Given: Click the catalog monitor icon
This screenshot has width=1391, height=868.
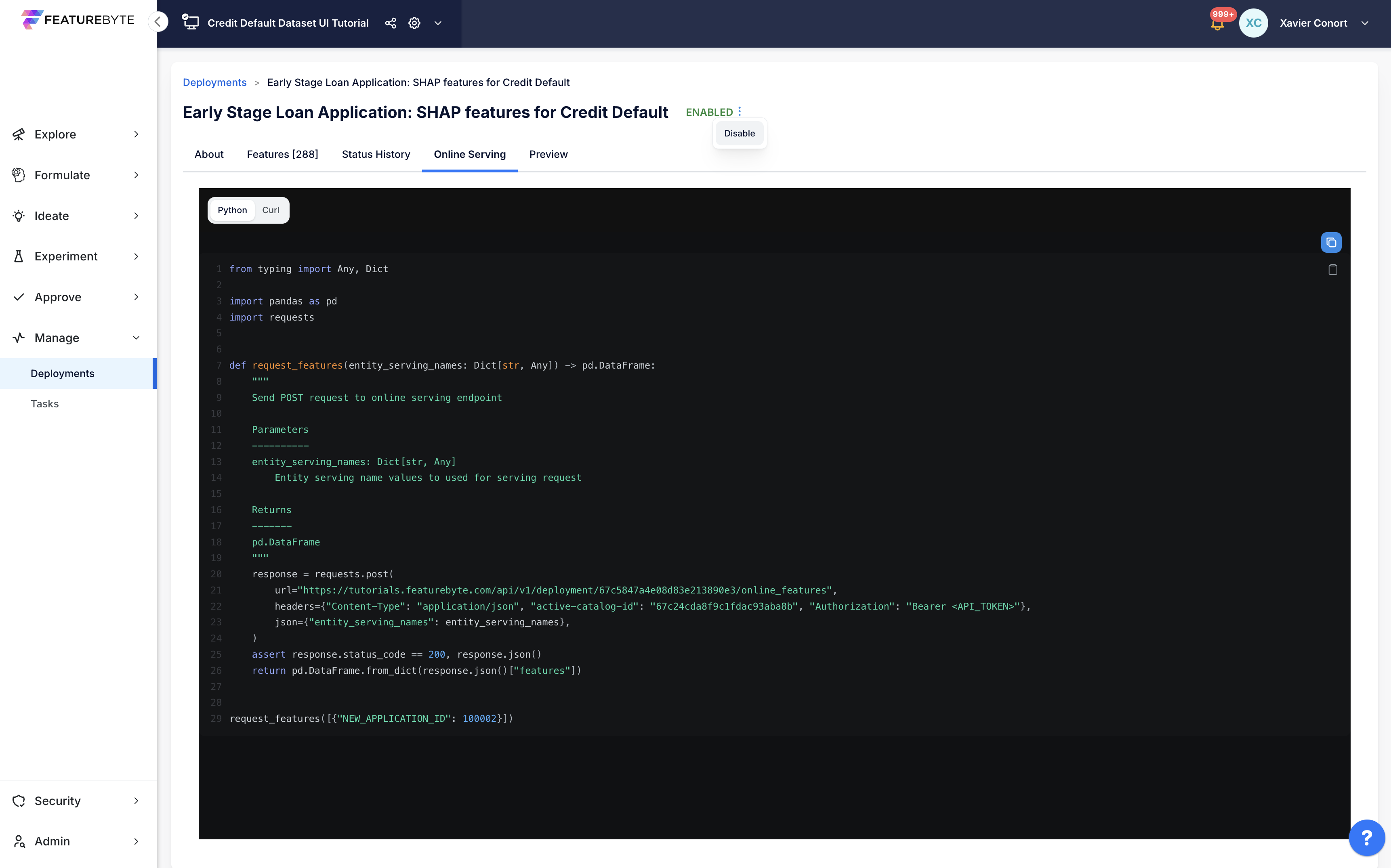Looking at the screenshot, I should click(x=190, y=22).
